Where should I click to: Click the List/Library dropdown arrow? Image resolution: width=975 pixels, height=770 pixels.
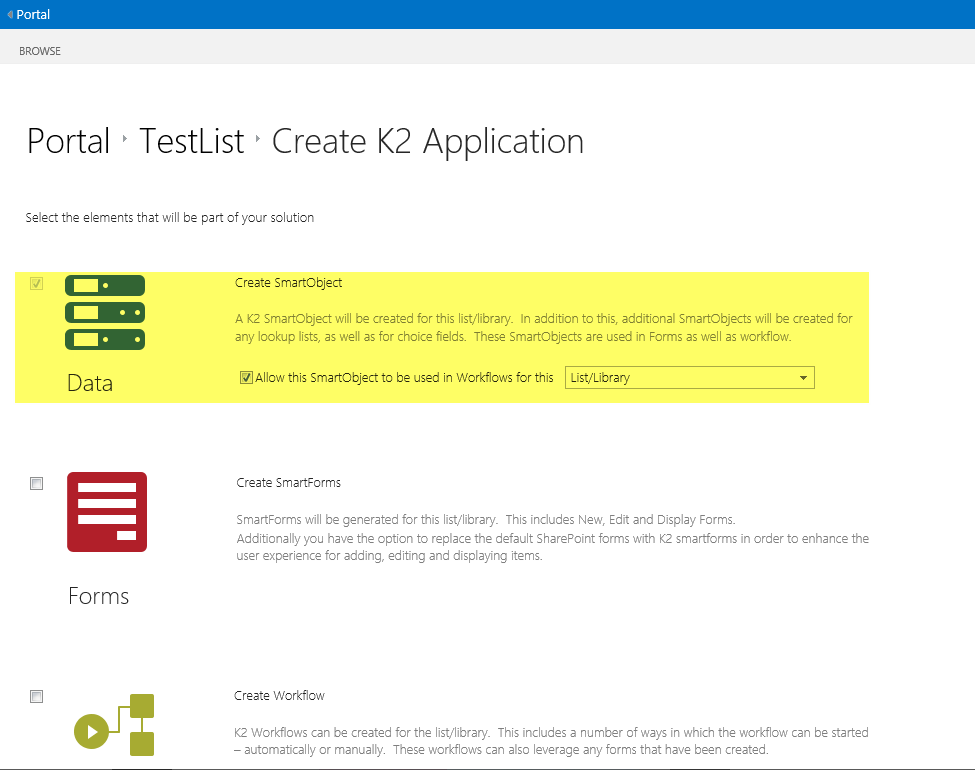coord(803,378)
